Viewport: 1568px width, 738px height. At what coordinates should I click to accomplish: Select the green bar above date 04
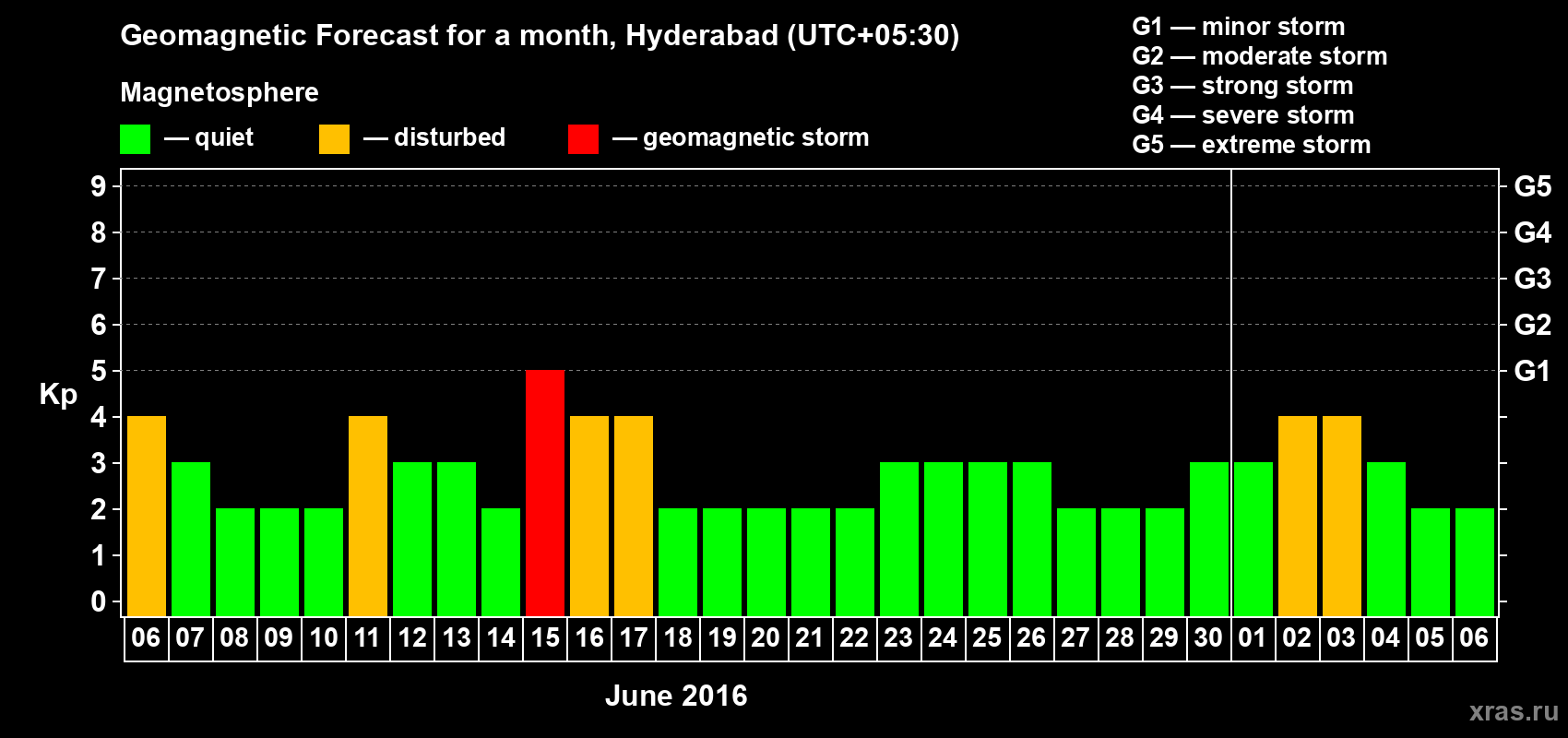pos(1386,539)
